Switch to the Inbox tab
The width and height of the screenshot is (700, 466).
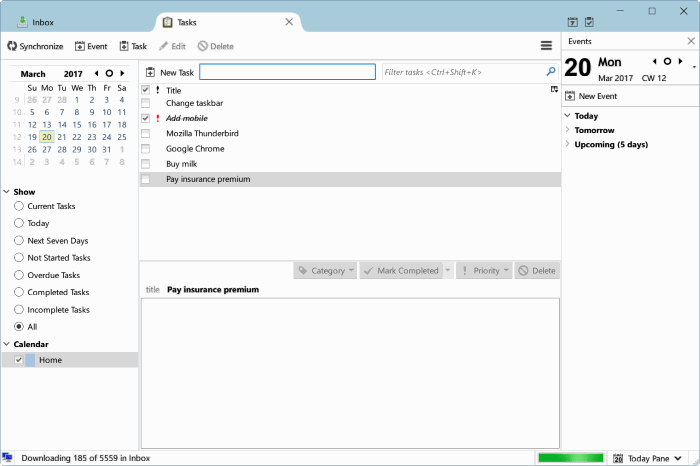click(36, 22)
